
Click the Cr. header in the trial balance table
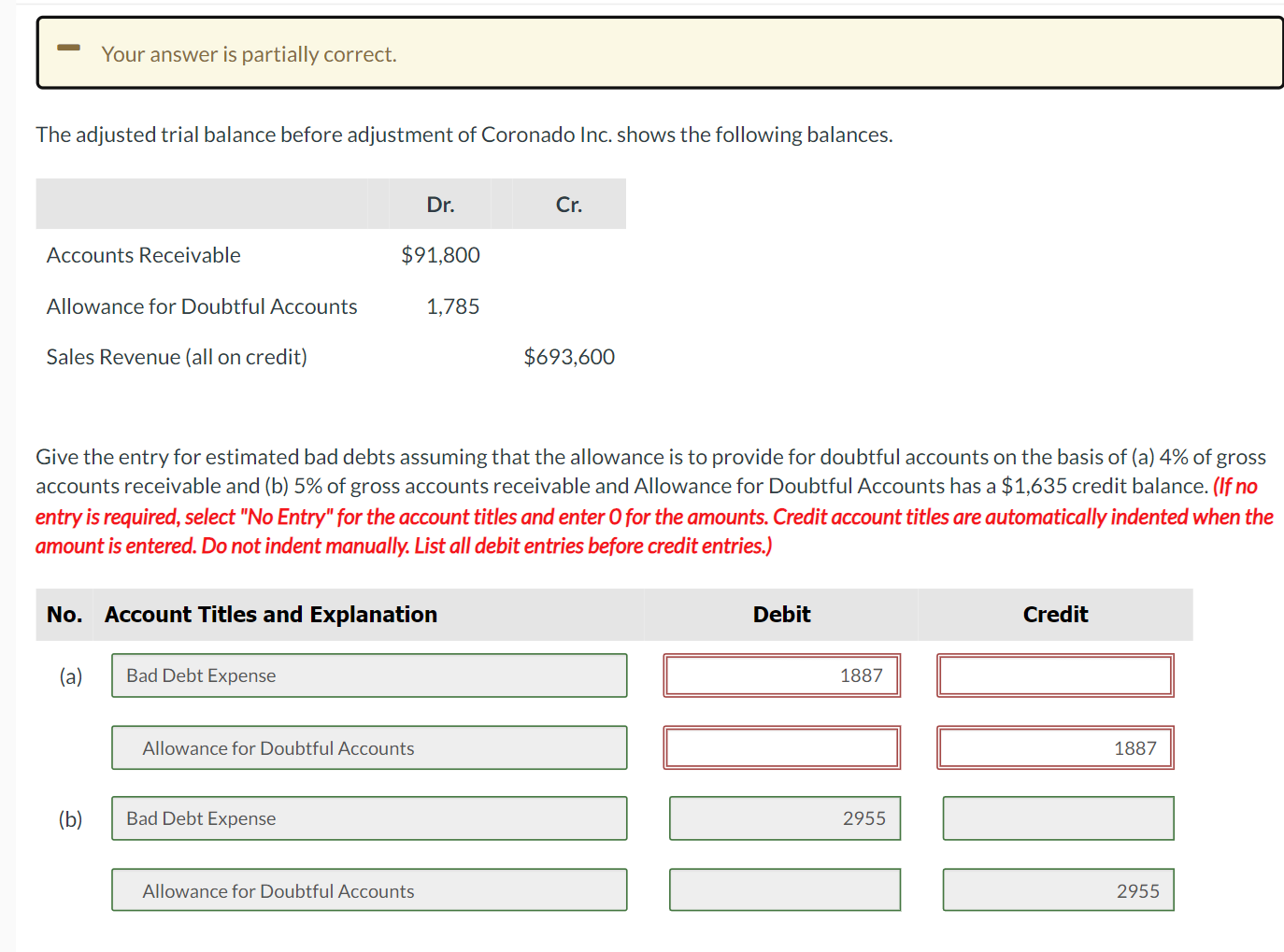568,204
